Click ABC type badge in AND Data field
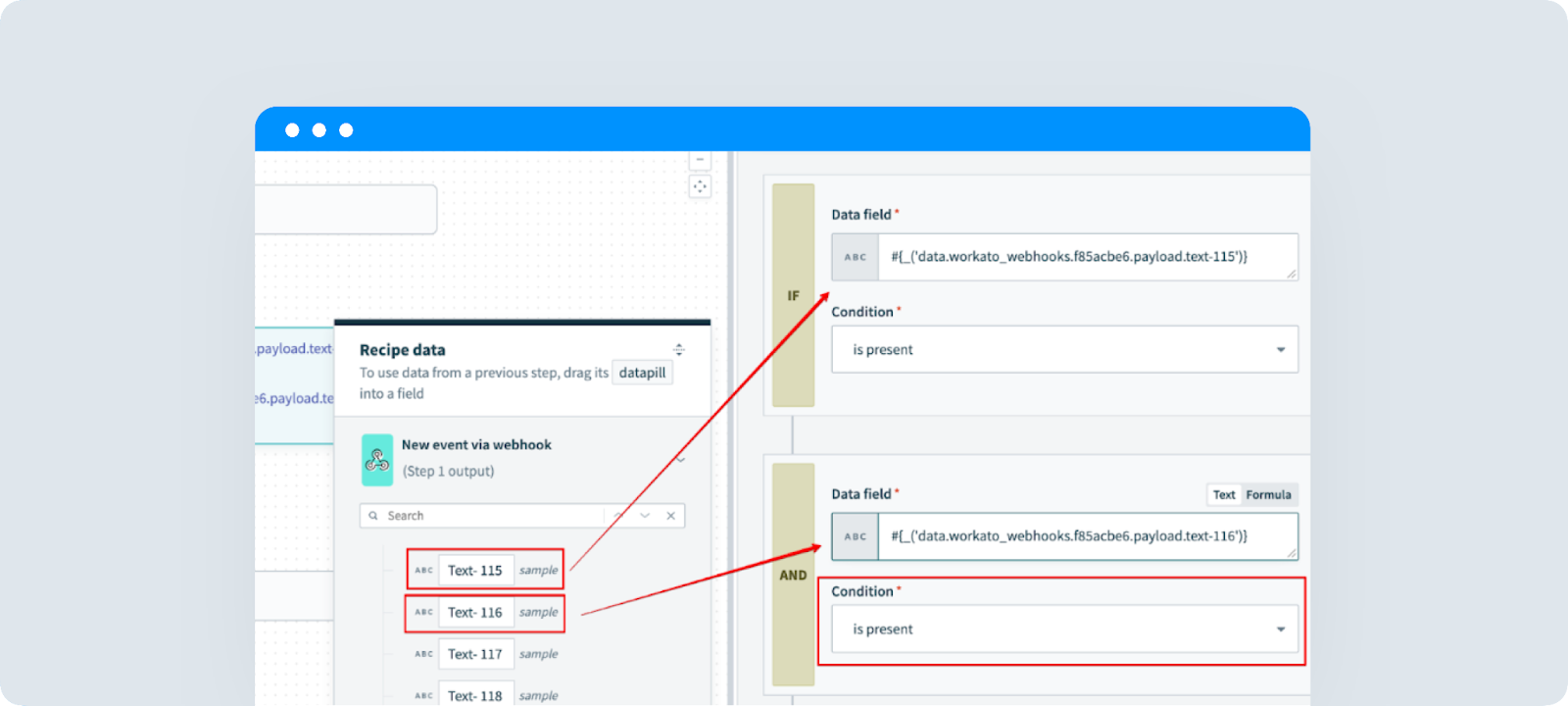 click(856, 536)
